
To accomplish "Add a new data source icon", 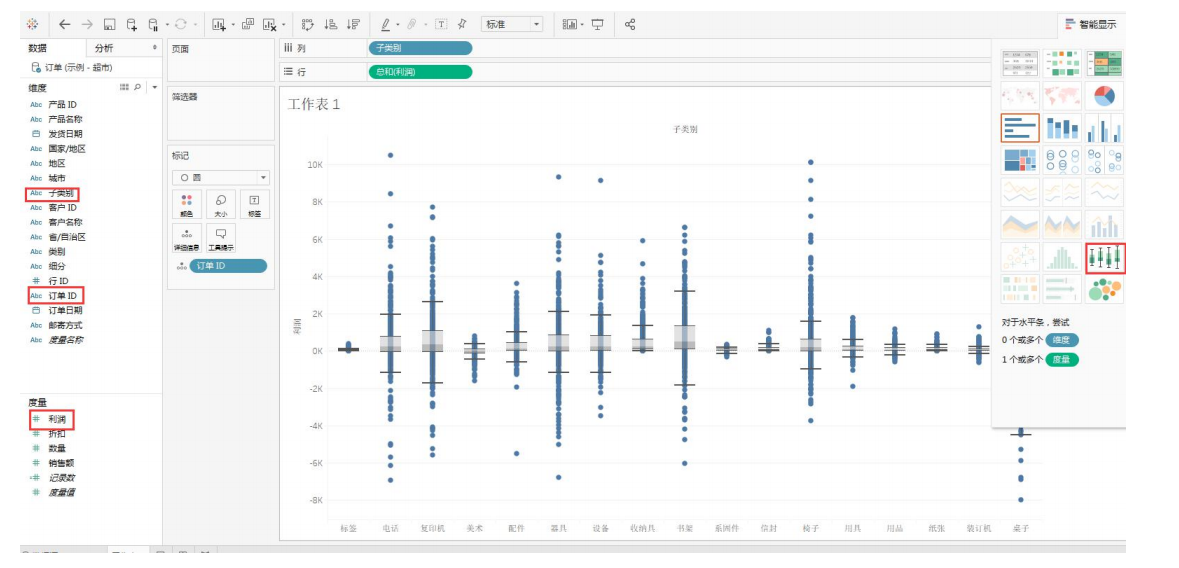I will pyautogui.click(x=132, y=24).
